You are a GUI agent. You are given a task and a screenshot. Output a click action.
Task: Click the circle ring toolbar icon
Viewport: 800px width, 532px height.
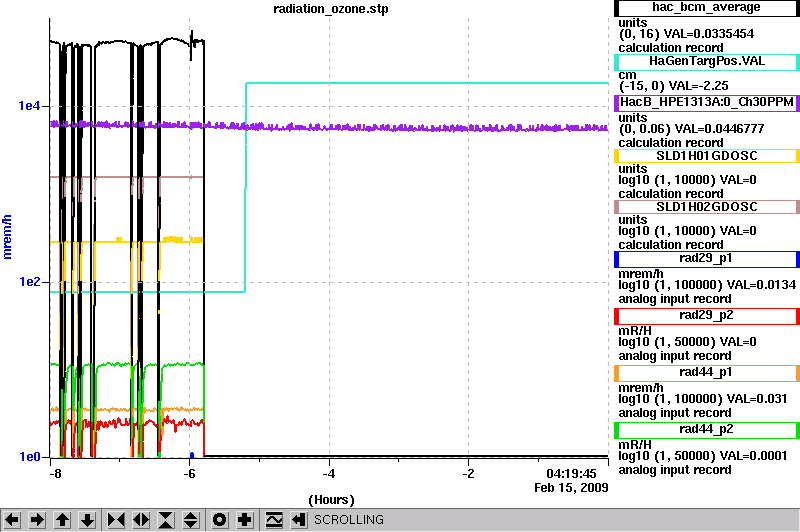tap(220, 520)
